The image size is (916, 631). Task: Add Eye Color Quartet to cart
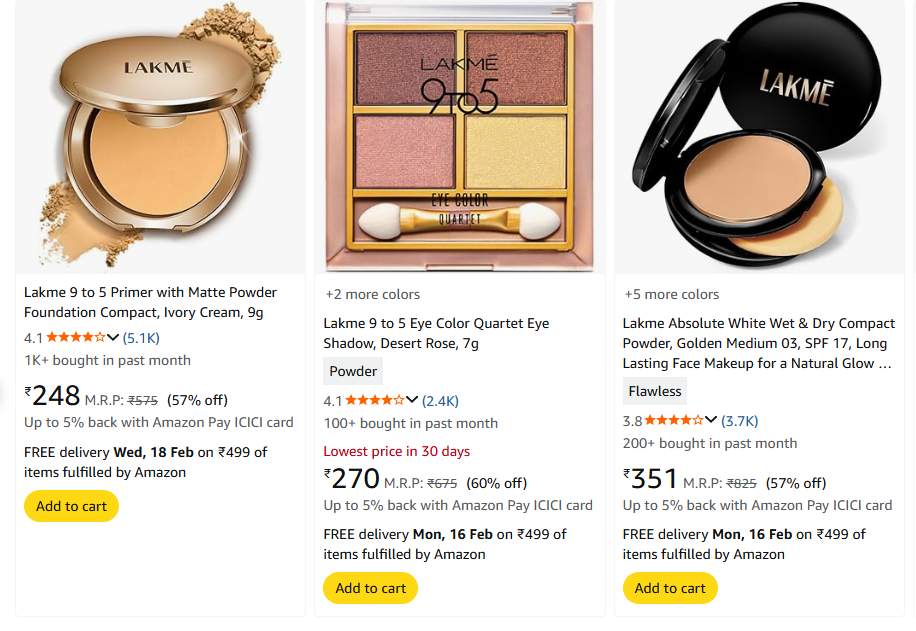371,588
